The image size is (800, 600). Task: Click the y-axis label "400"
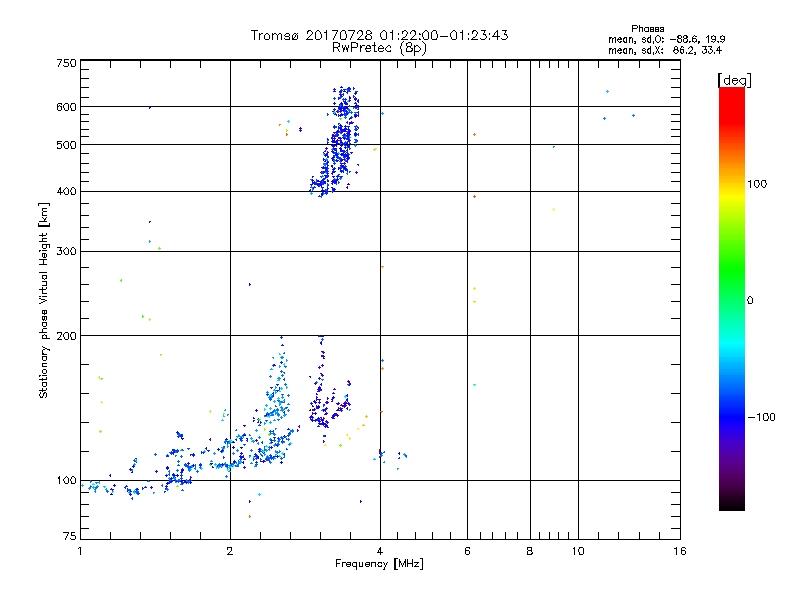point(66,191)
